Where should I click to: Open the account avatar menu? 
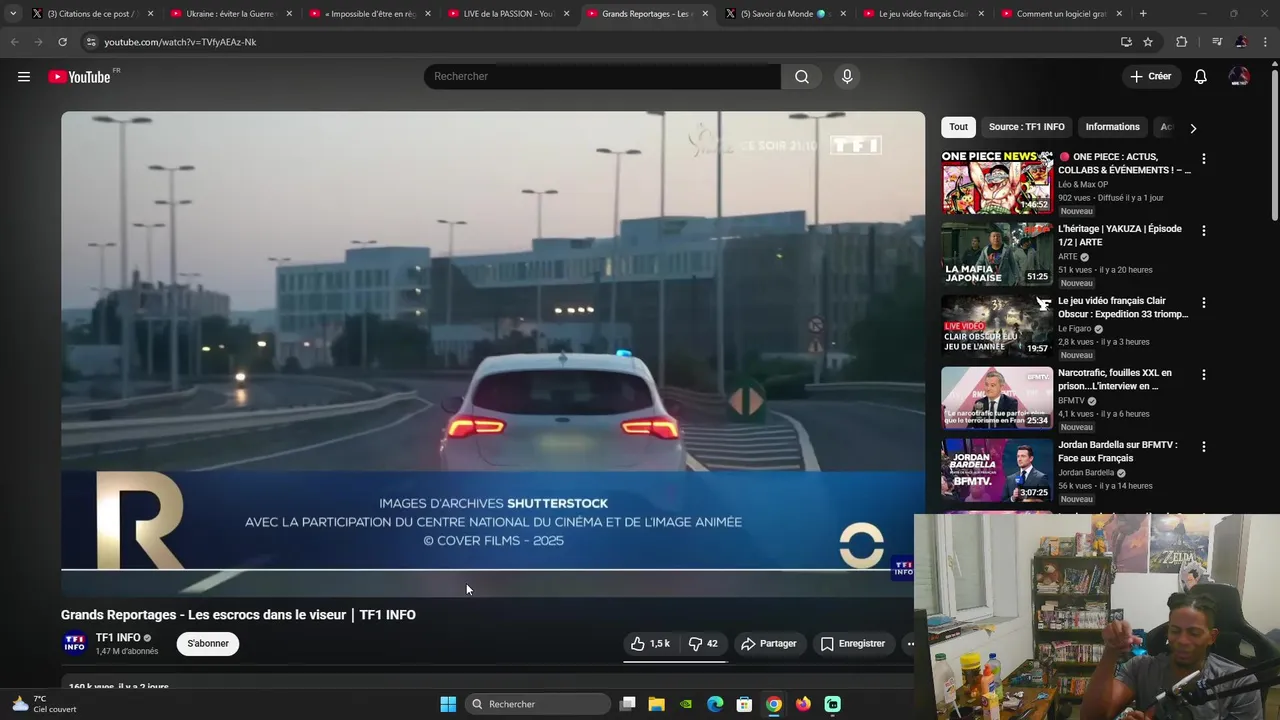[x=1239, y=77]
